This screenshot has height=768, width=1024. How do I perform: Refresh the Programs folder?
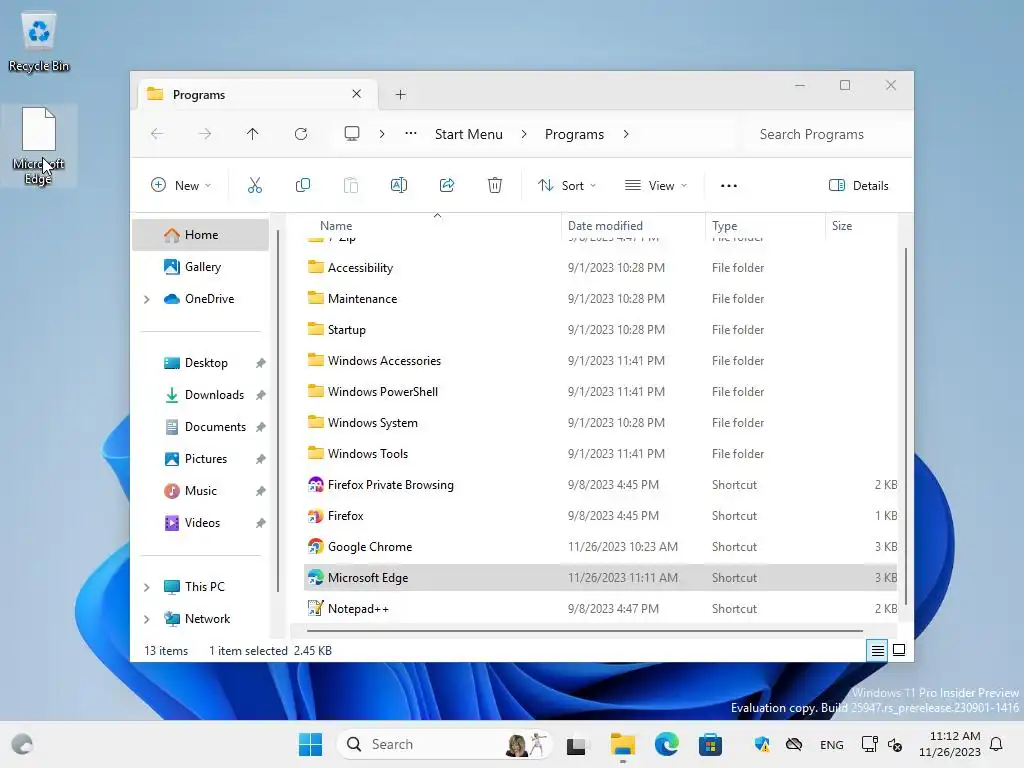pos(300,134)
